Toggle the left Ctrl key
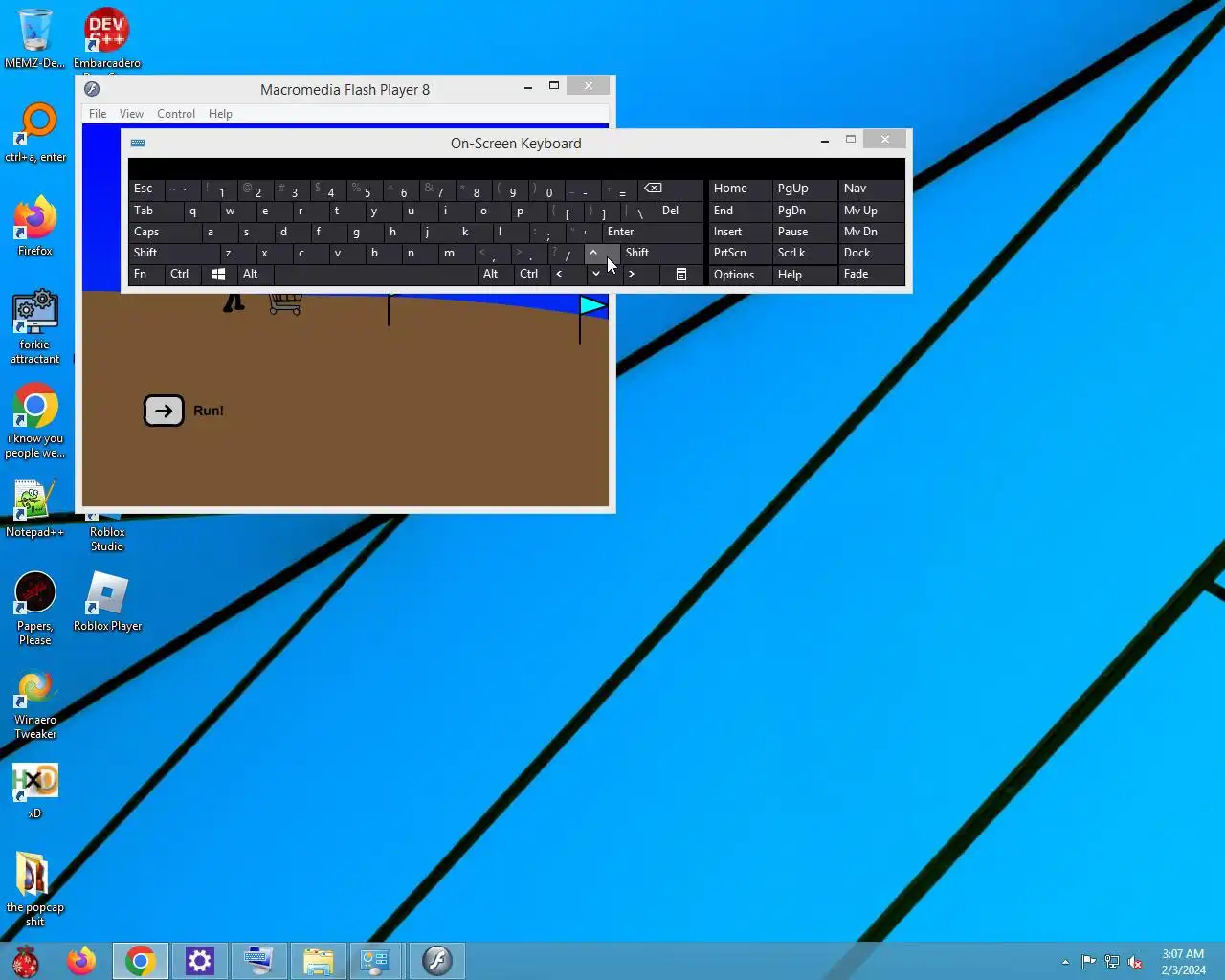 [x=183, y=275]
